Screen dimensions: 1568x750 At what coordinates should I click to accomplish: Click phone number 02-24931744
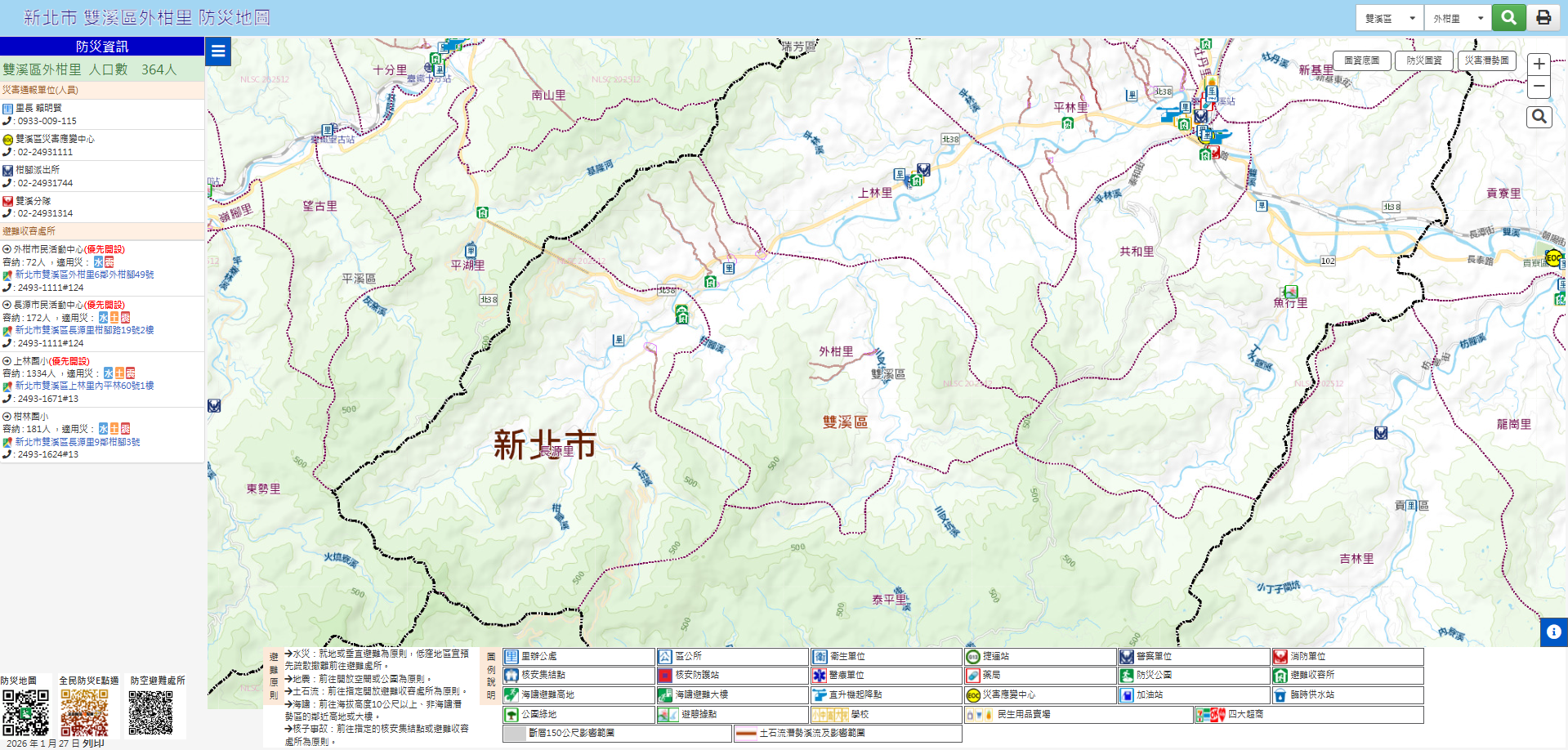(x=45, y=183)
